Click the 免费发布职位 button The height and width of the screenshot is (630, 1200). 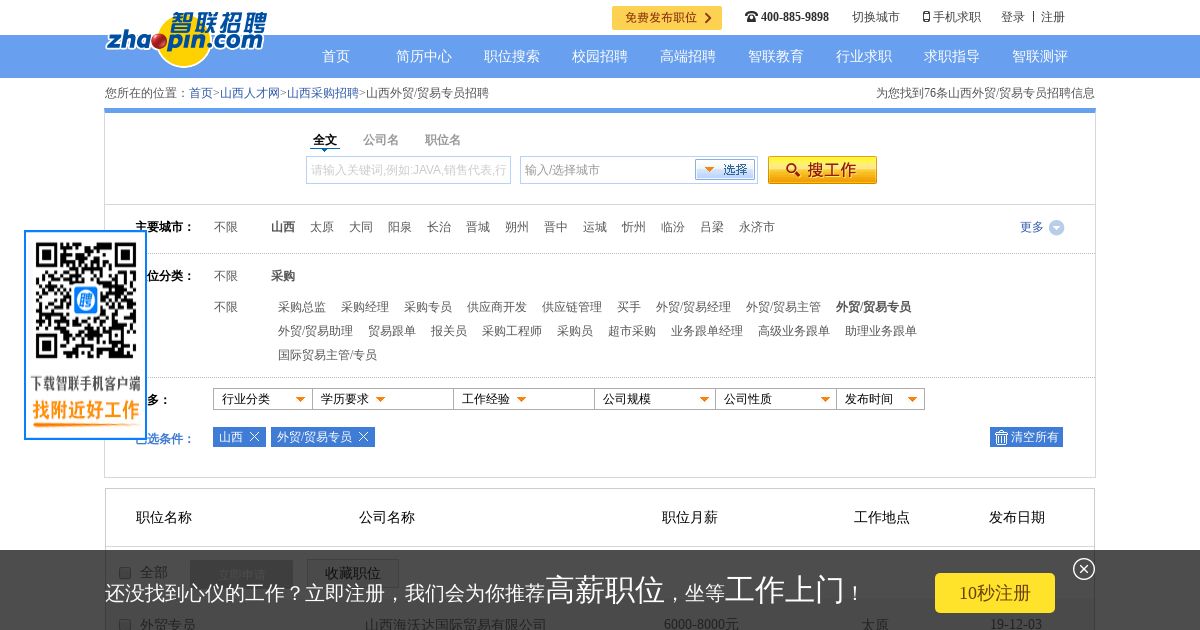tap(666, 18)
